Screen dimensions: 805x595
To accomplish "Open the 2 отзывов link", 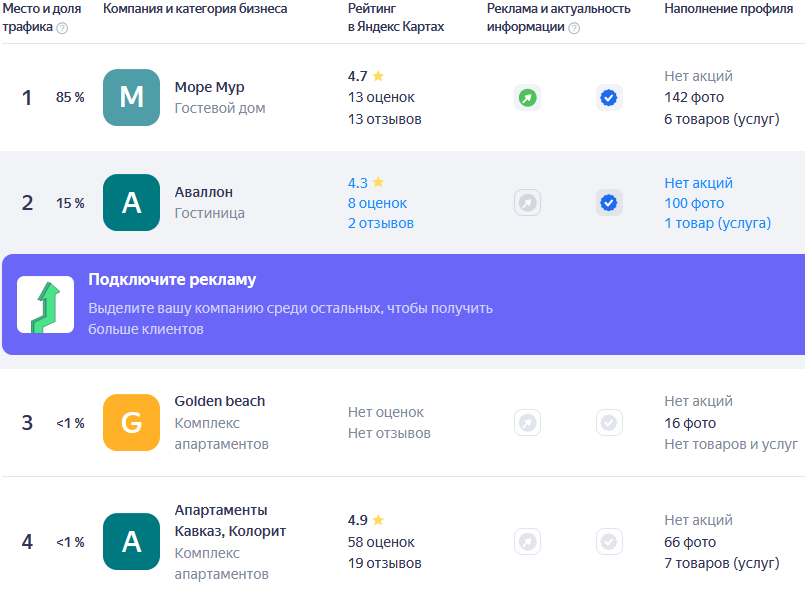I will pyautogui.click(x=381, y=223).
